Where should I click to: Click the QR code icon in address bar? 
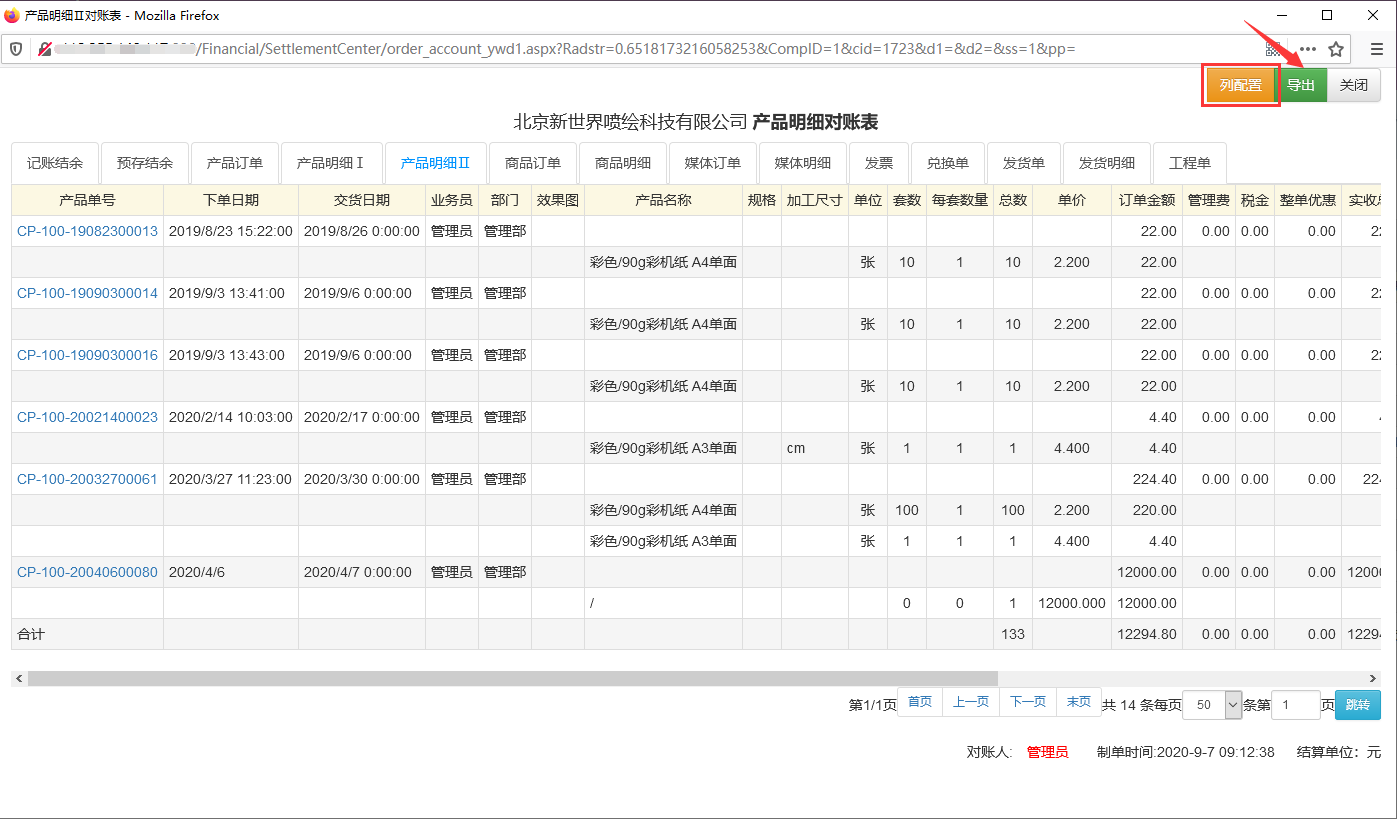click(1273, 48)
